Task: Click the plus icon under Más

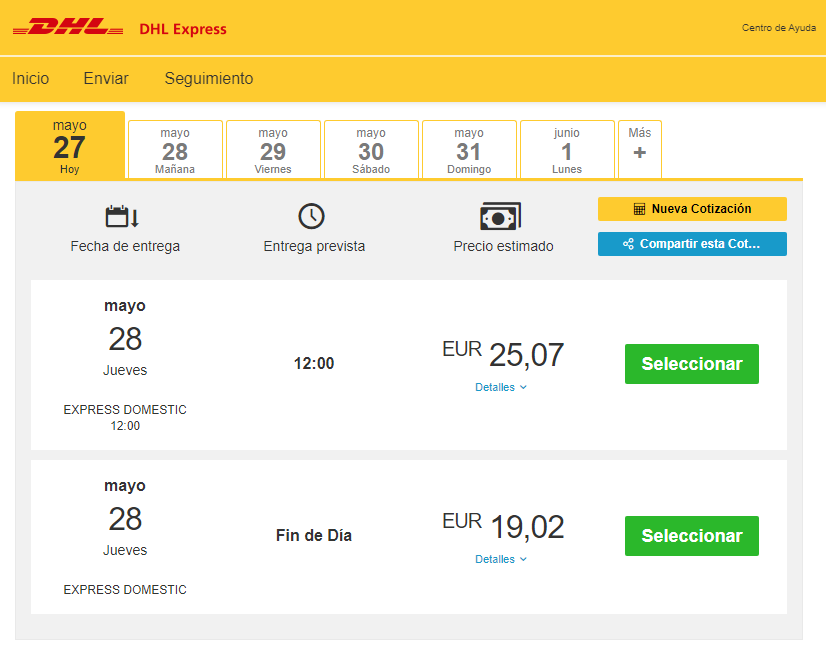Action: 640,153
